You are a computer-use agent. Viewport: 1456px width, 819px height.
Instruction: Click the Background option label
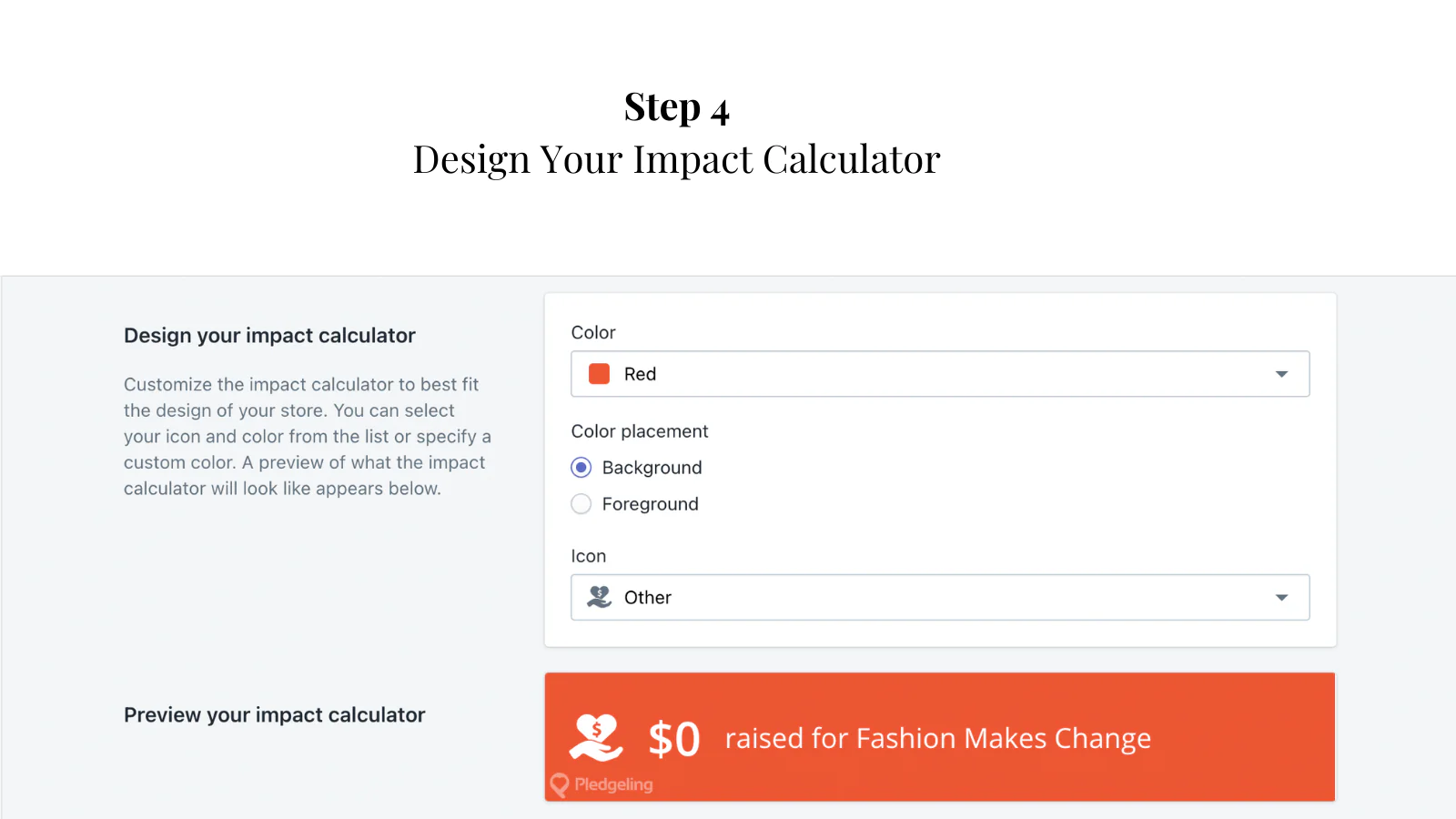[x=652, y=468]
